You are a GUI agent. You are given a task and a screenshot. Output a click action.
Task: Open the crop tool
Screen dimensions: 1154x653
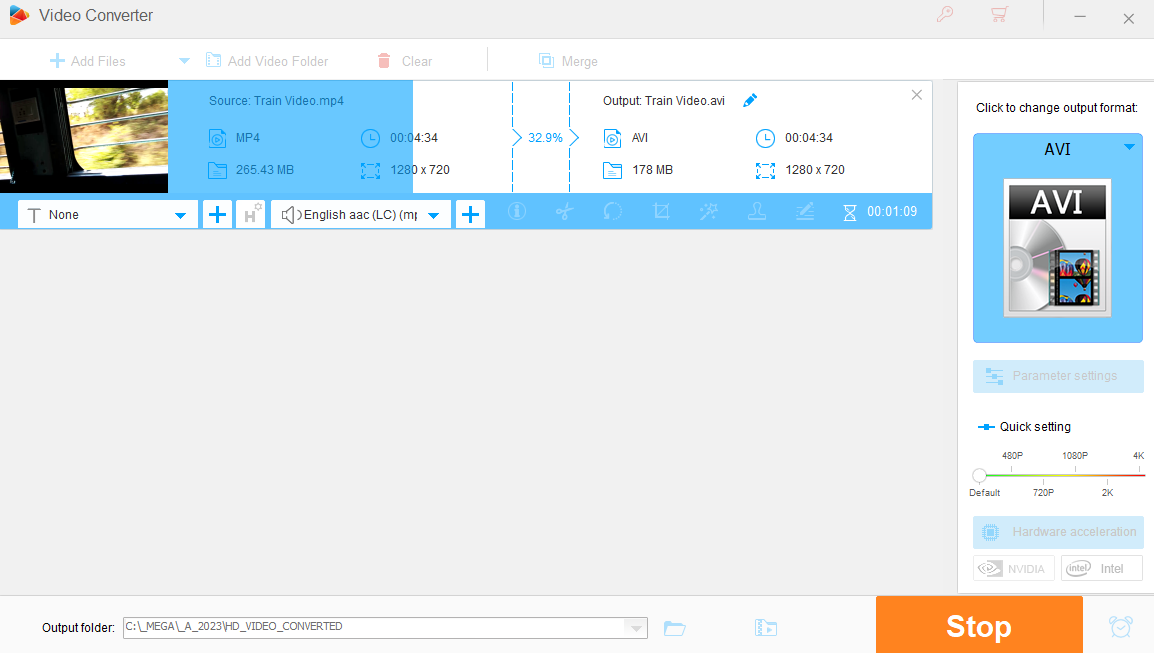click(x=661, y=212)
